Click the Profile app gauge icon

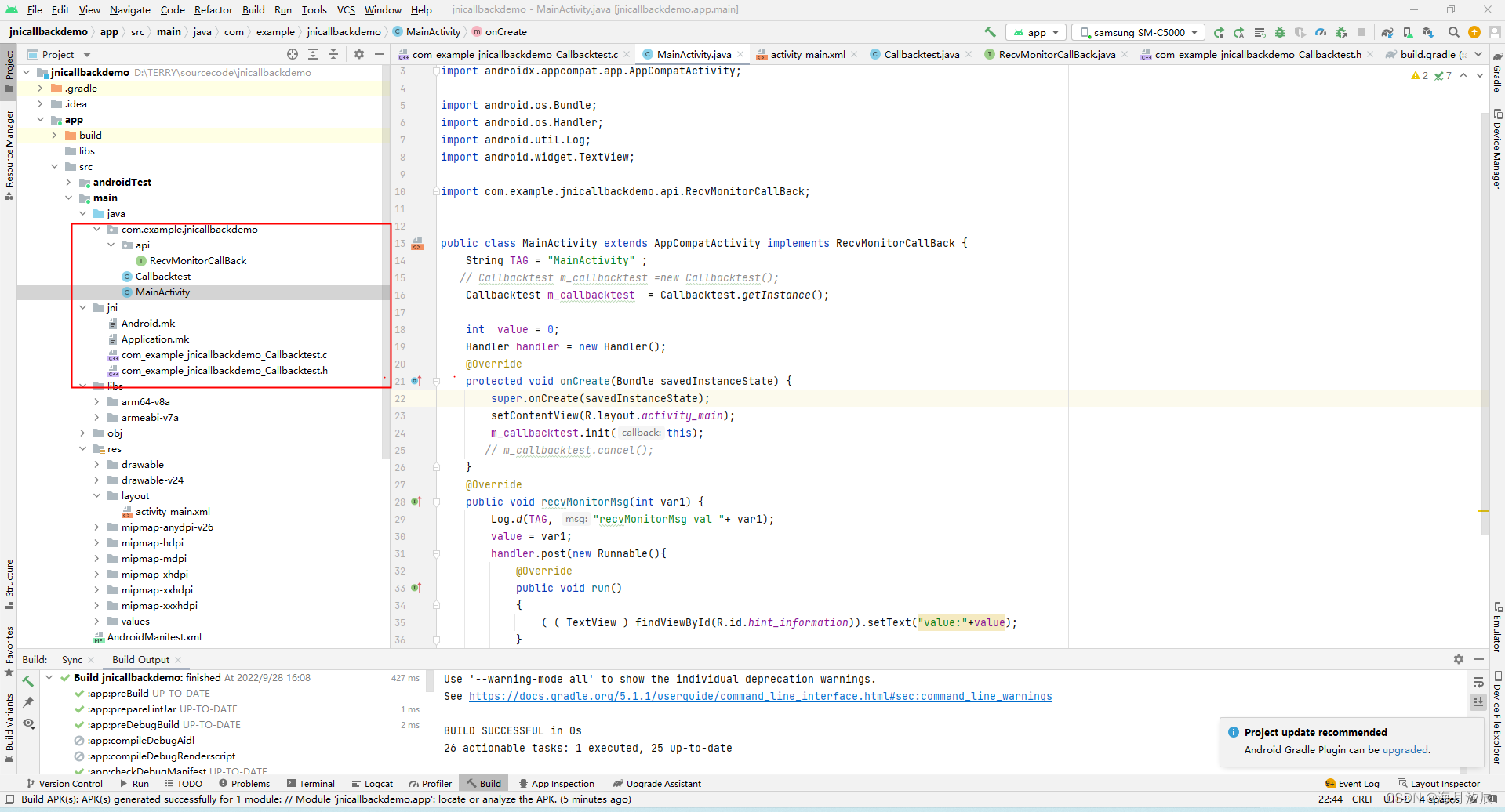(1320, 32)
